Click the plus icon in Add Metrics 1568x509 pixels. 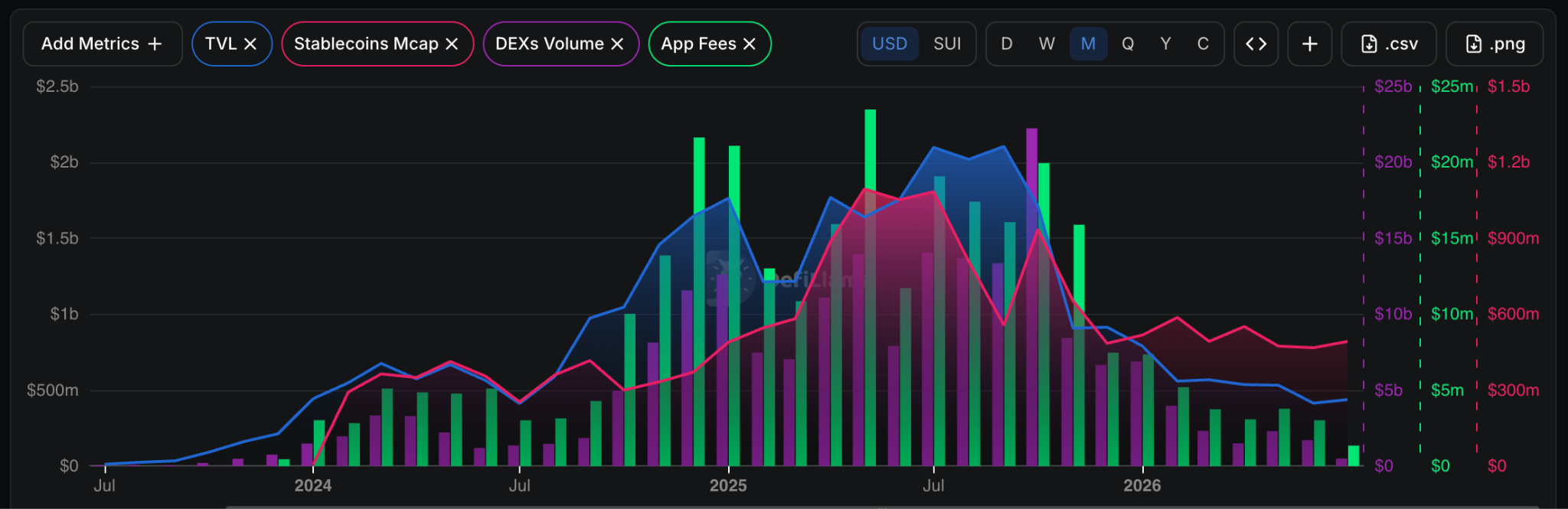[x=155, y=44]
